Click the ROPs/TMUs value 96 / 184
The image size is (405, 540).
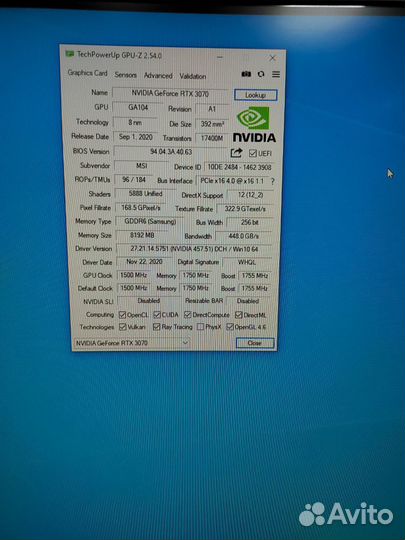click(134, 179)
